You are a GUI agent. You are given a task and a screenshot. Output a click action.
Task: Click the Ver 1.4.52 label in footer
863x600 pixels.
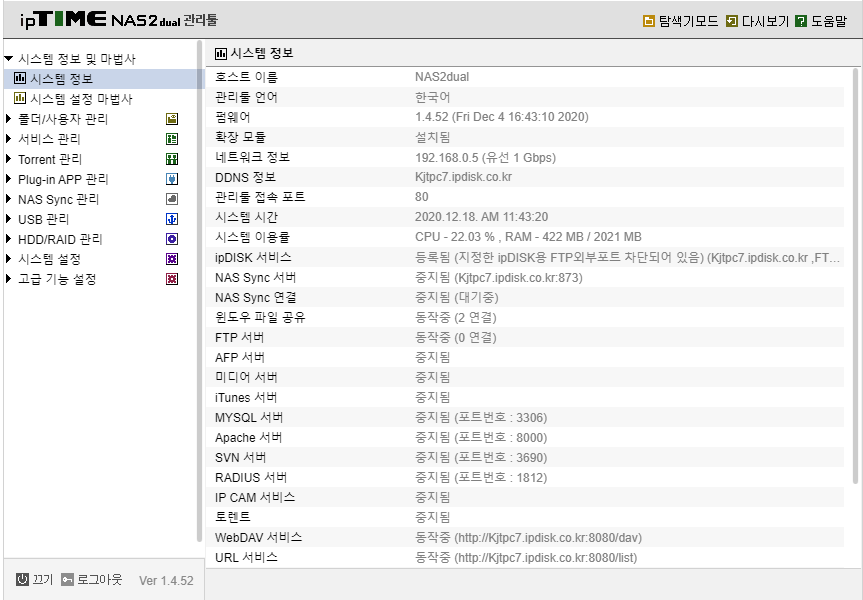click(166, 581)
